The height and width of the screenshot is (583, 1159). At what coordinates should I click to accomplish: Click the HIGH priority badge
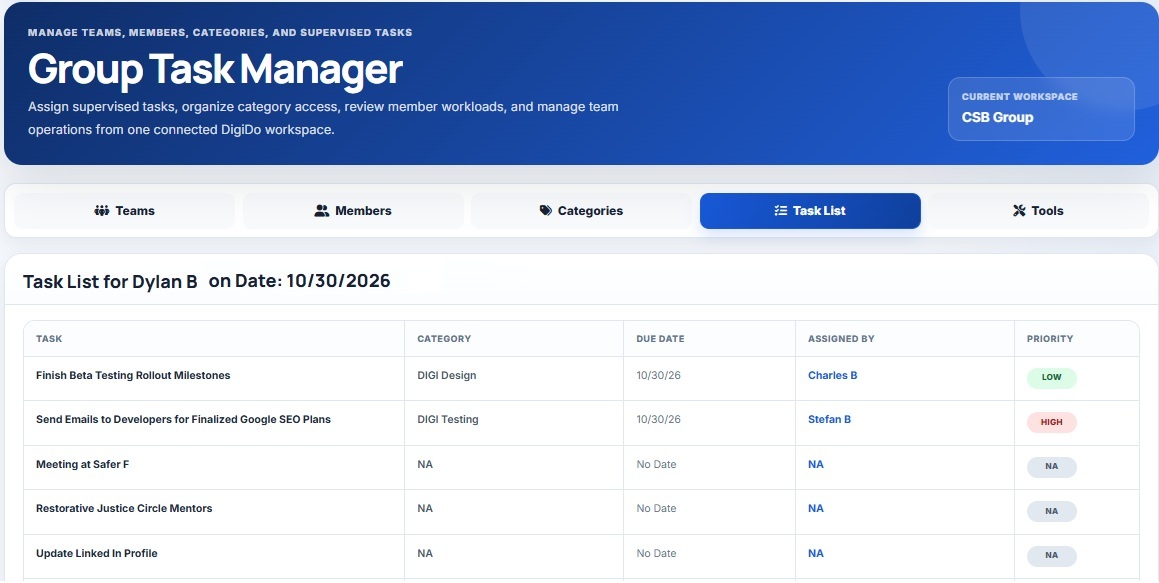1051,423
